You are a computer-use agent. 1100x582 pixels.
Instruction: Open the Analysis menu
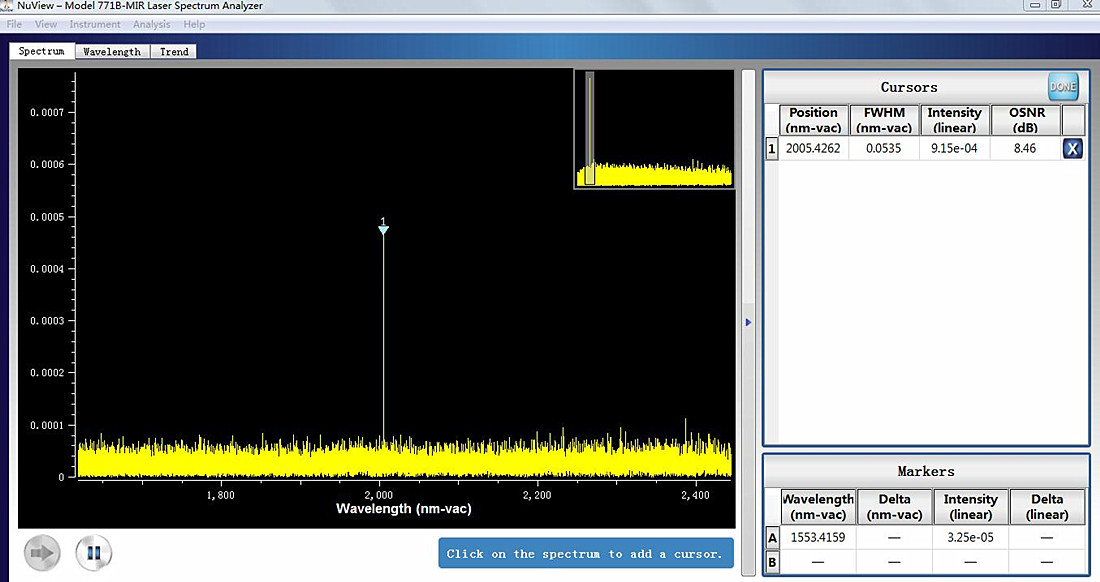152,24
